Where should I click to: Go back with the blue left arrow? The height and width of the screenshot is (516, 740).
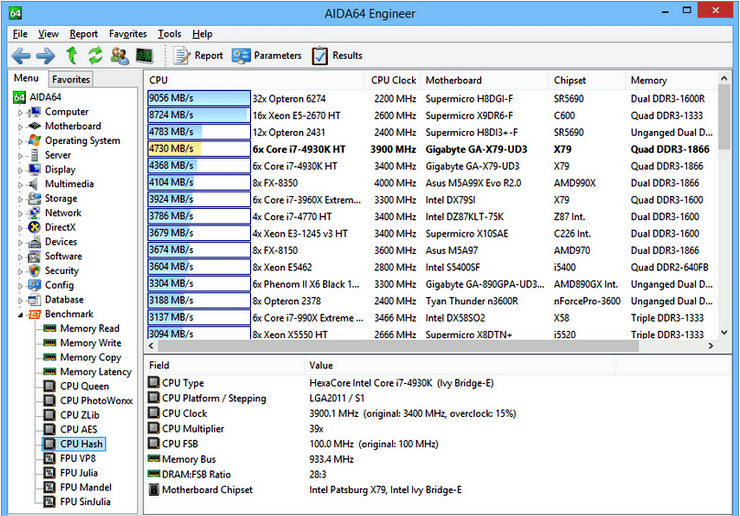click(21, 56)
